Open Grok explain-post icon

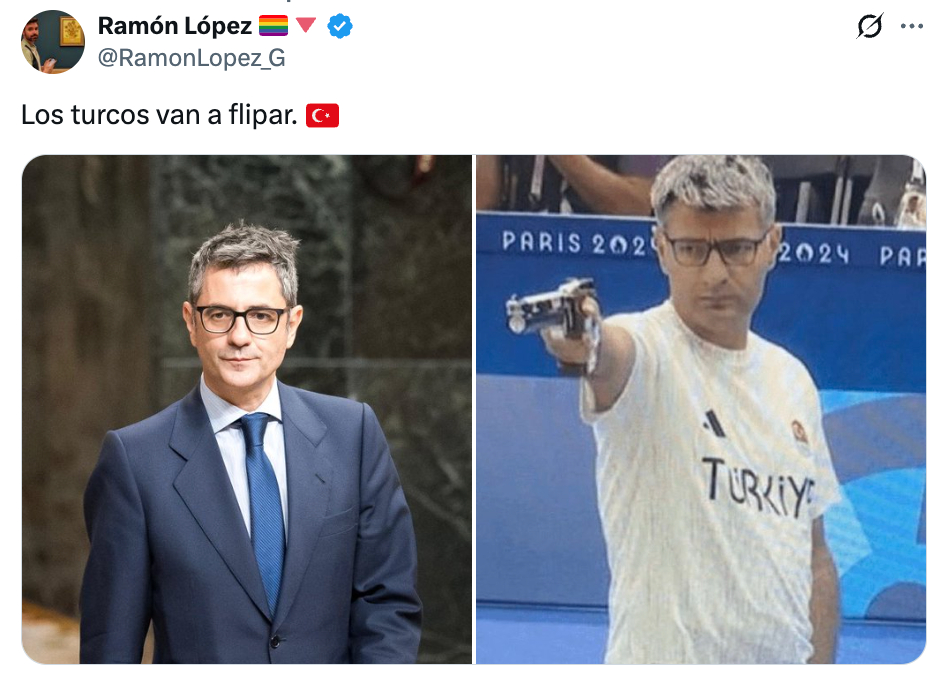[869, 26]
